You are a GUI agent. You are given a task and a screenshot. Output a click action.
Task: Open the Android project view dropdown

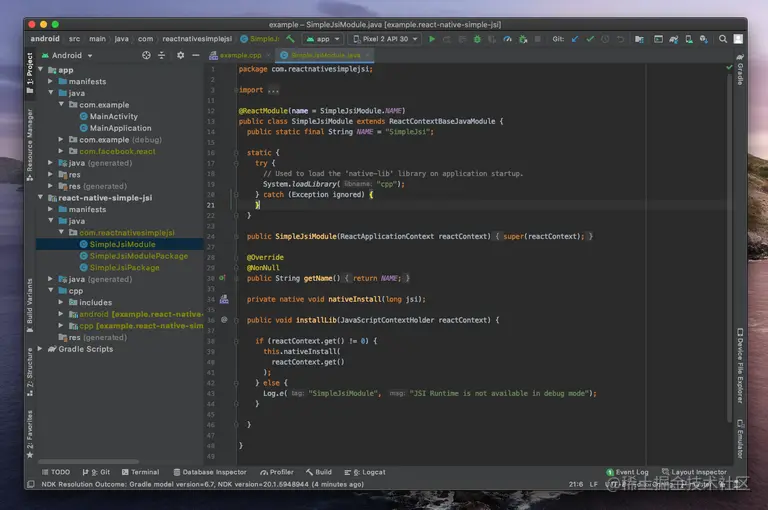[x=68, y=55]
